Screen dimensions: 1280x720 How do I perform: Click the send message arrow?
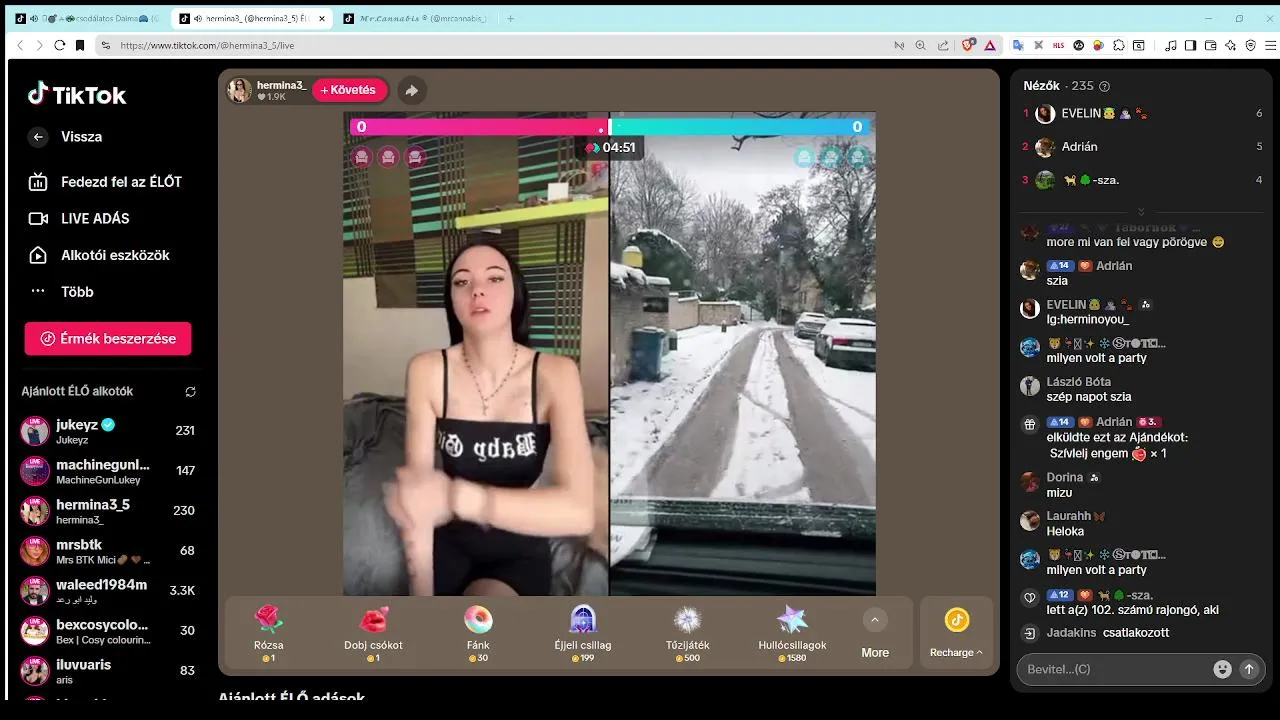point(1249,670)
